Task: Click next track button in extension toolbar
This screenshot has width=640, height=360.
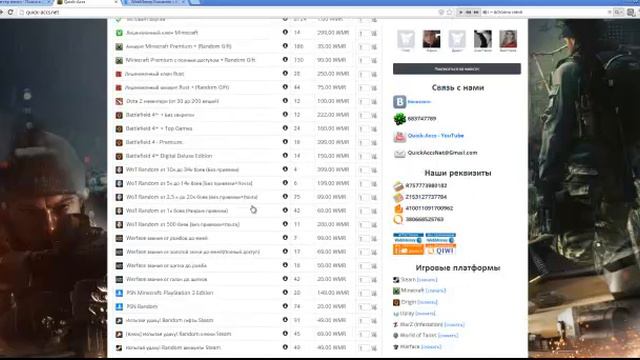Action: tap(476, 12)
